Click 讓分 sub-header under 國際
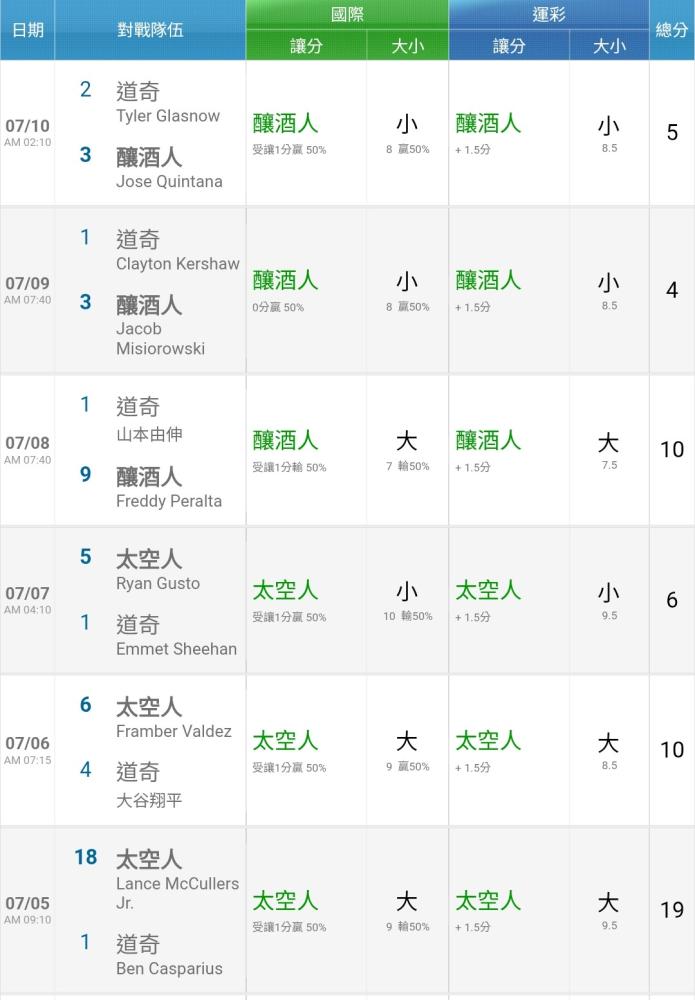The image size is (695, 1000). click(306, 46)
